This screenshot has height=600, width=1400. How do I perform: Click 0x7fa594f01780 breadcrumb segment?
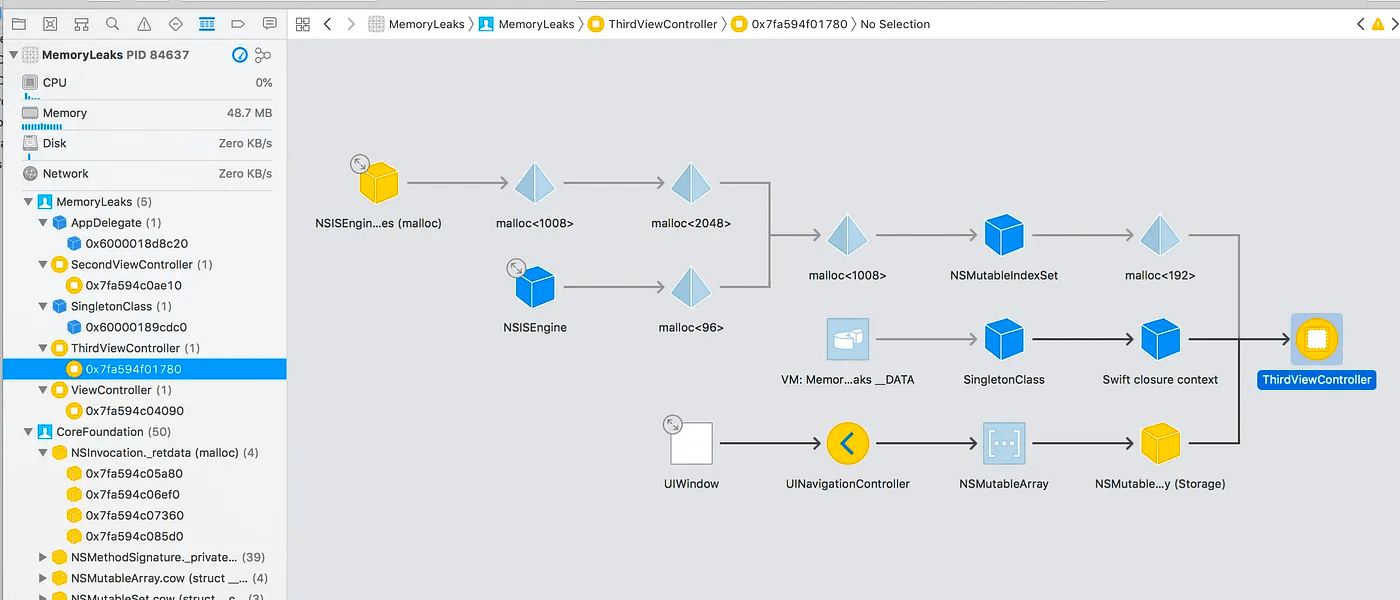tap(788, 24)
